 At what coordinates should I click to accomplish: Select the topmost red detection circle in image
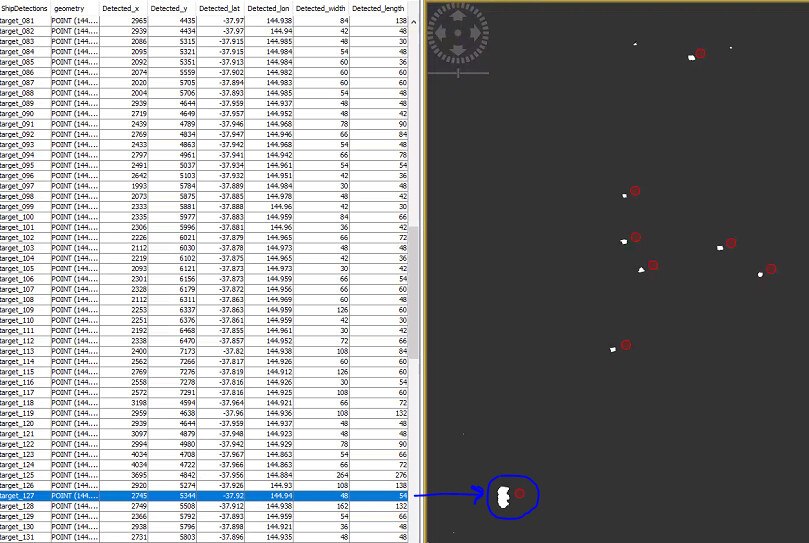(700, 53)
